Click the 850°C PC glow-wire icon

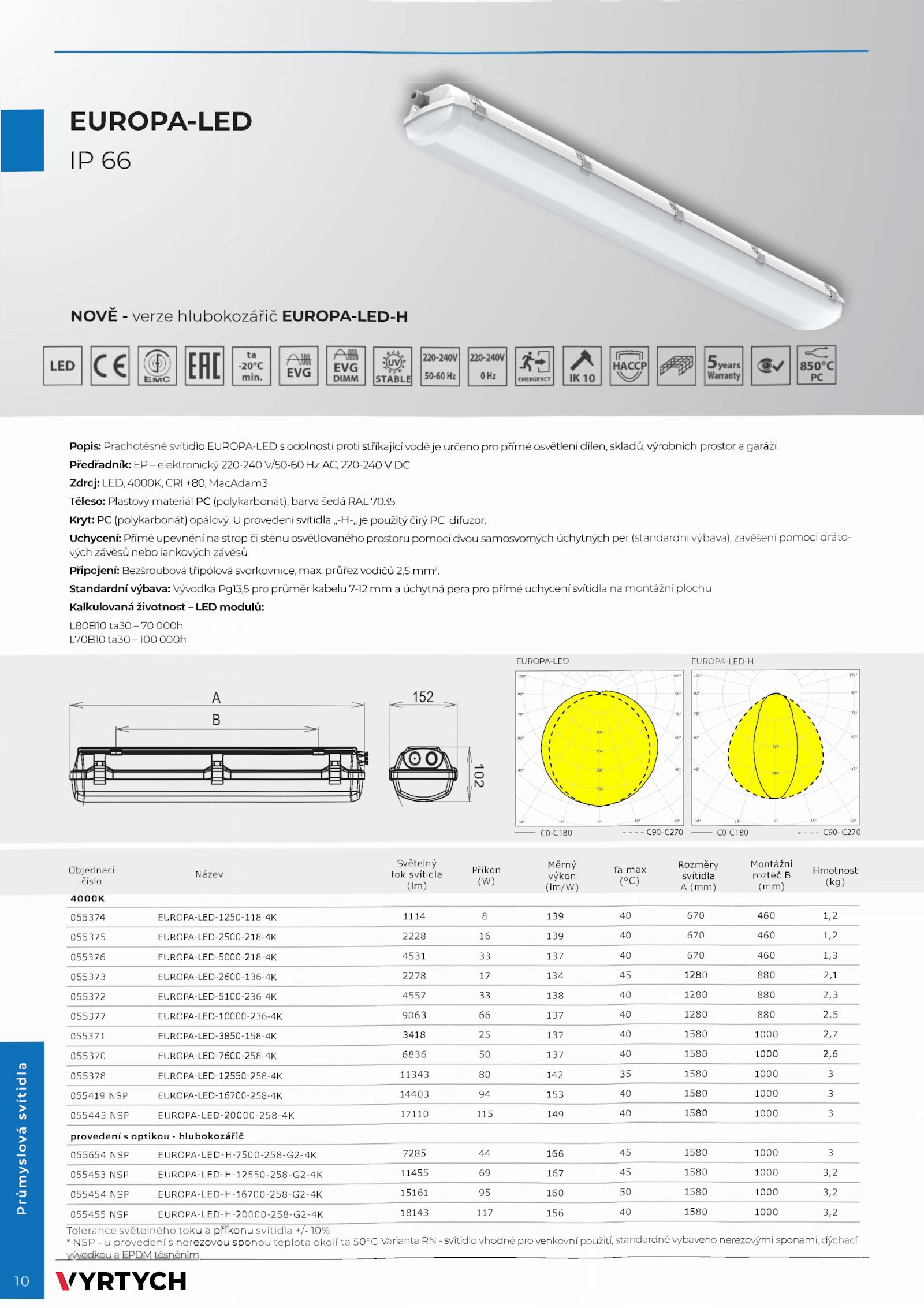[x=817, y=365]
